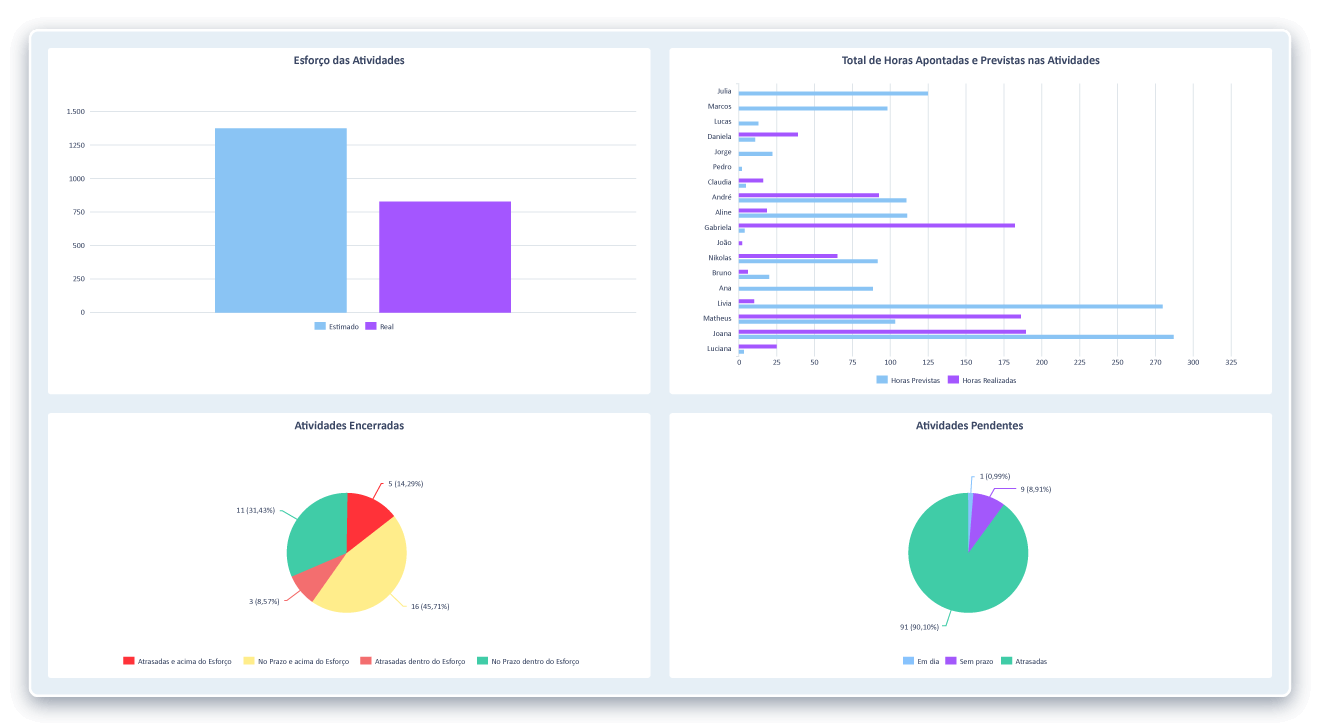Viewport: 1320px width, 726px height.
Task: Click the Luciana row label
Action: pyautogui.click(x=719, y=348)
